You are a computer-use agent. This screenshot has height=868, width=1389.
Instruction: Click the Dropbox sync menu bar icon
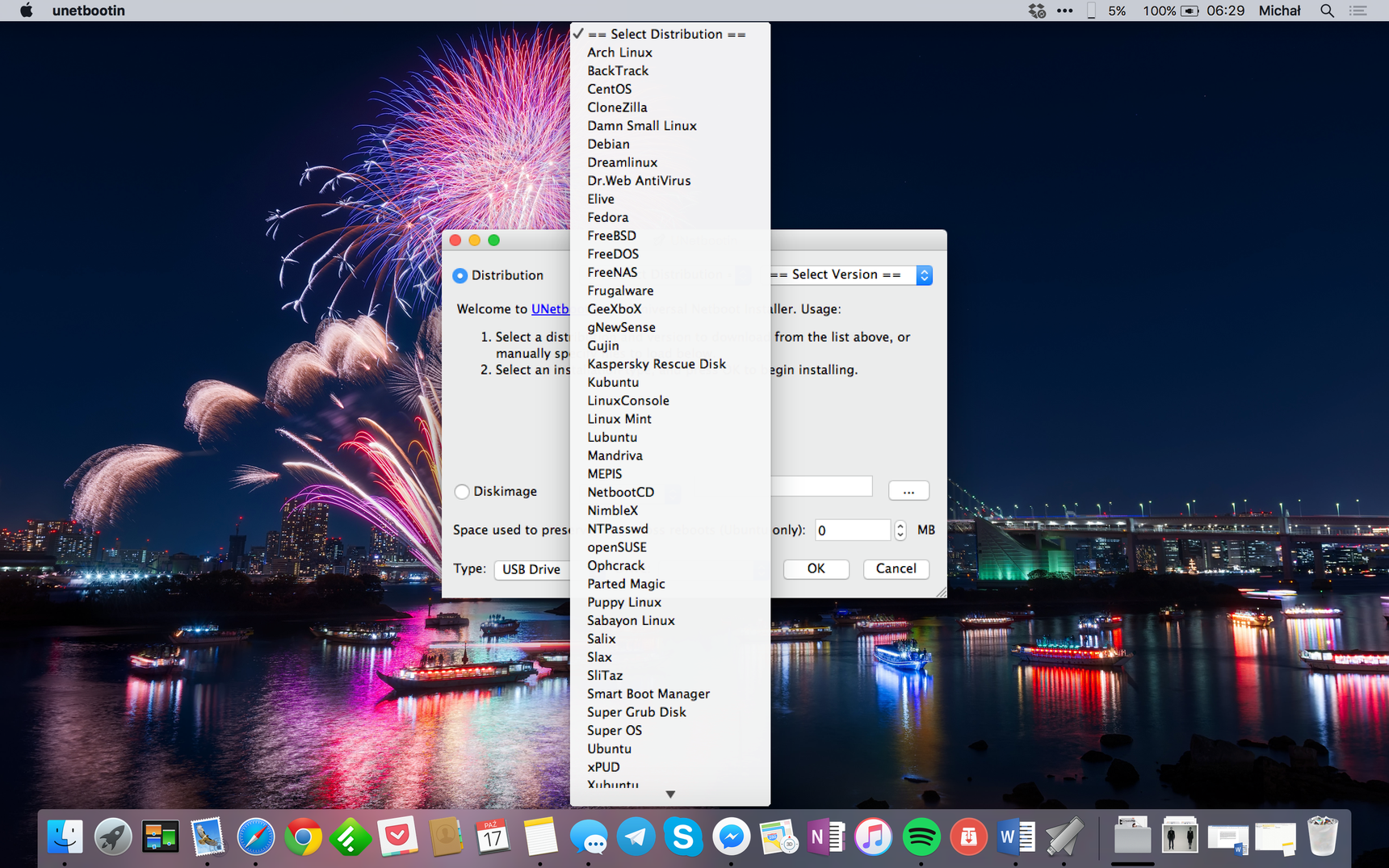[x=1037, y=10]
